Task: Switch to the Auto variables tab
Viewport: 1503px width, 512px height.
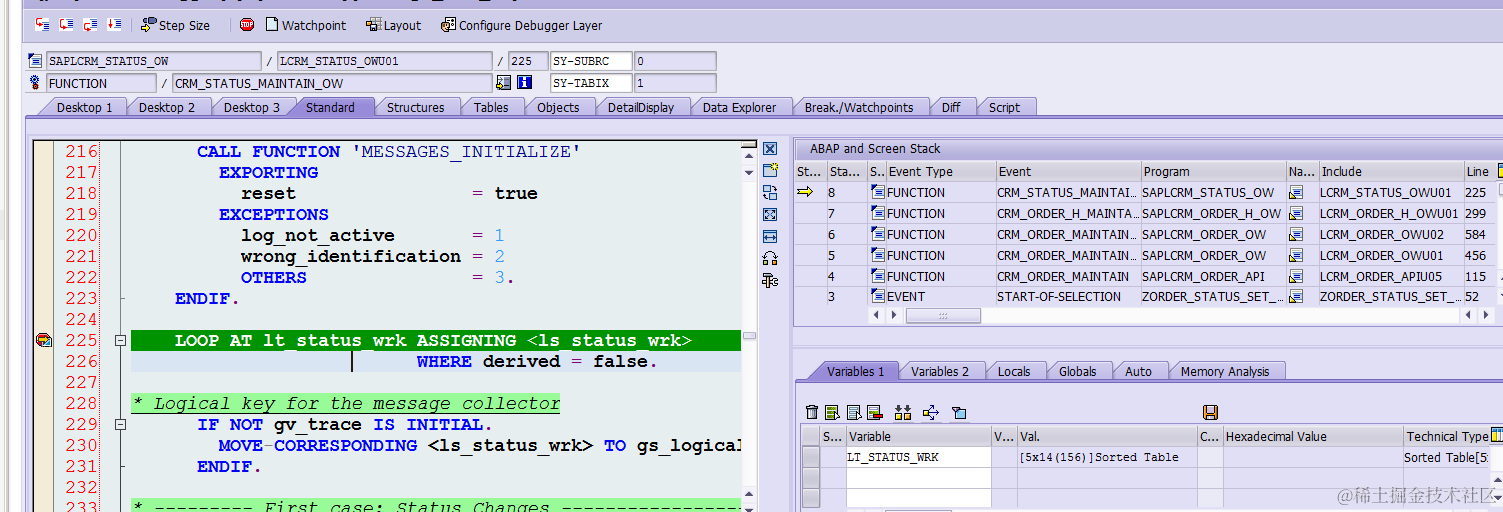Action: coord(1138,371)
